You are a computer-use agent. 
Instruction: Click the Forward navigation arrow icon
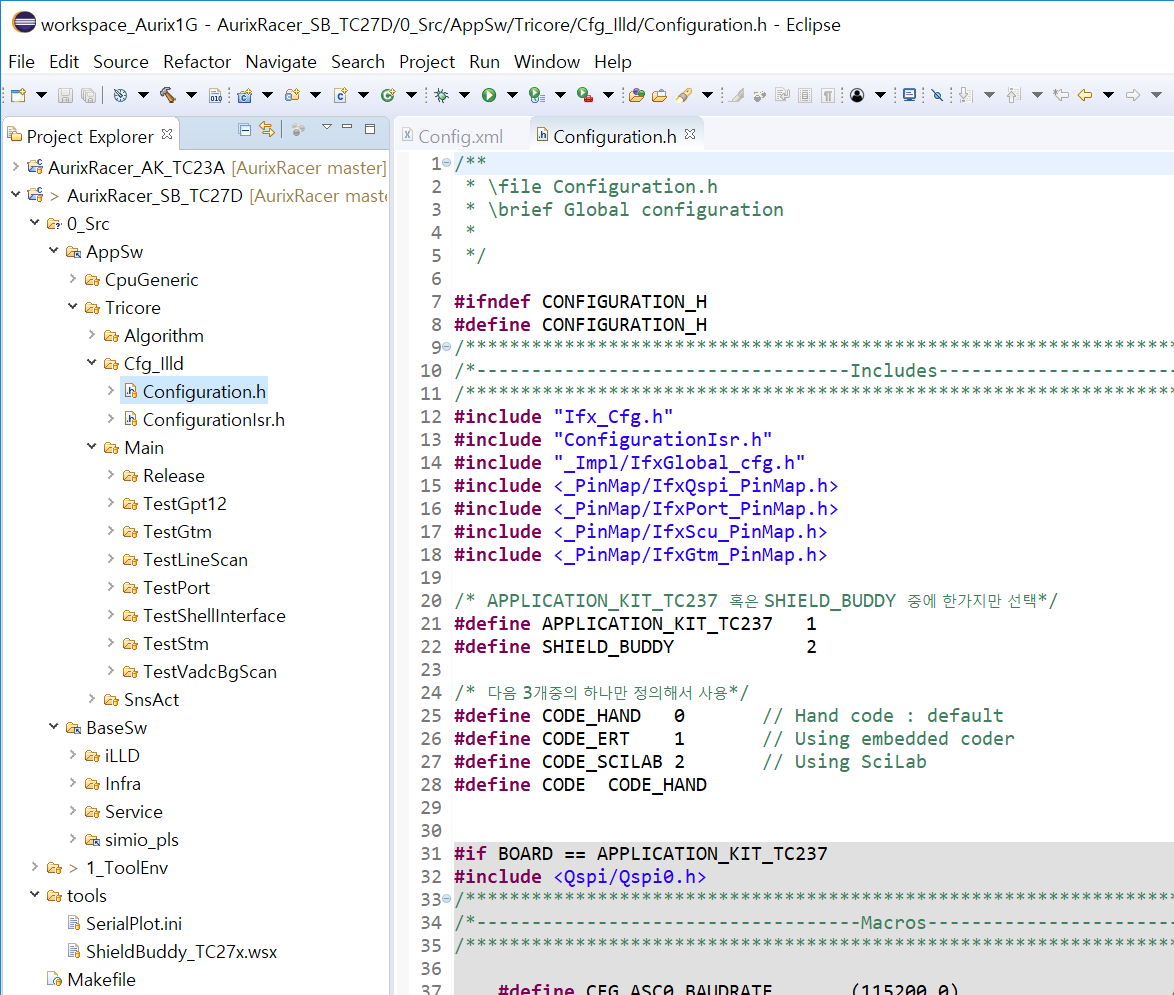point(1133,95)
